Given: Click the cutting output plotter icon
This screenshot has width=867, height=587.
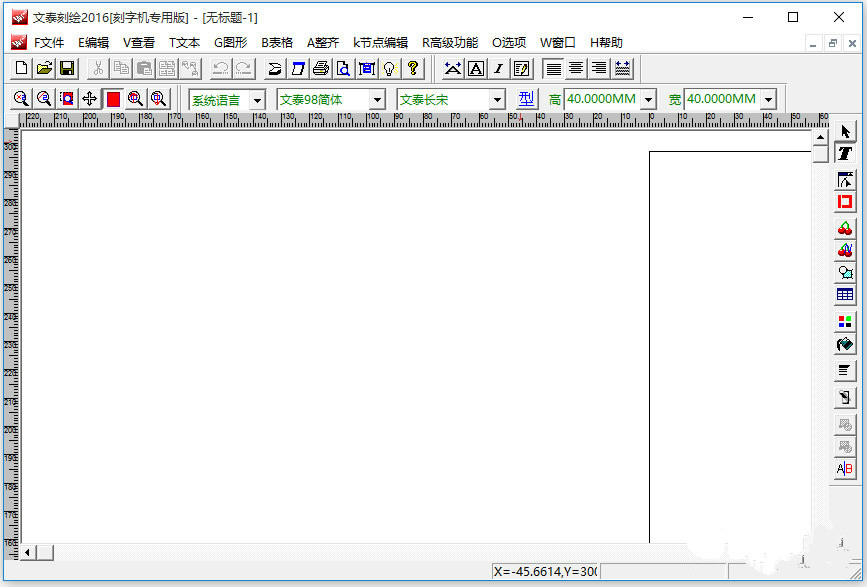Looking at the screenshot, I should 274,69.
